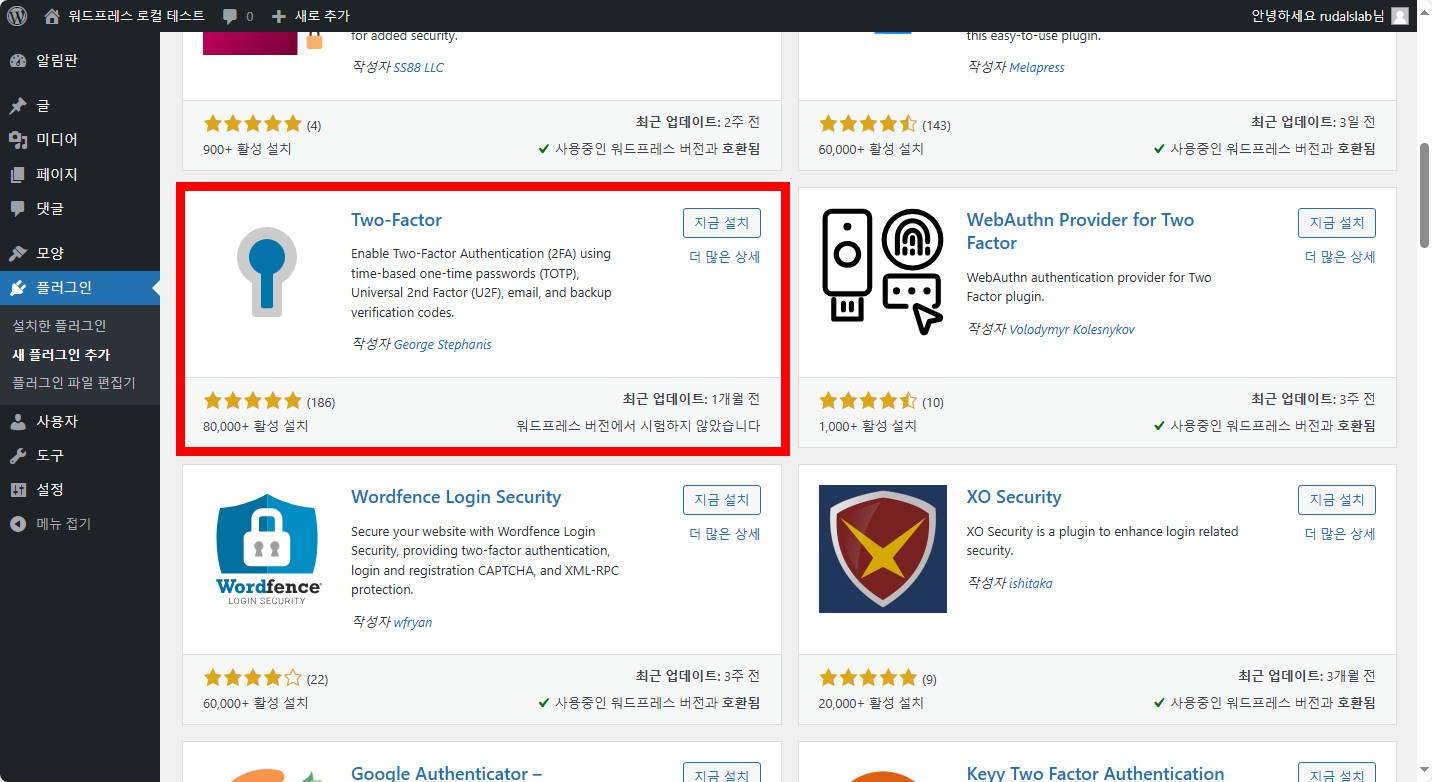Image resolution: width=1432 pixels, height=782 pixels.
Task: Open Keyy Two Factor Authentication title
Action: click(1095, 773)
